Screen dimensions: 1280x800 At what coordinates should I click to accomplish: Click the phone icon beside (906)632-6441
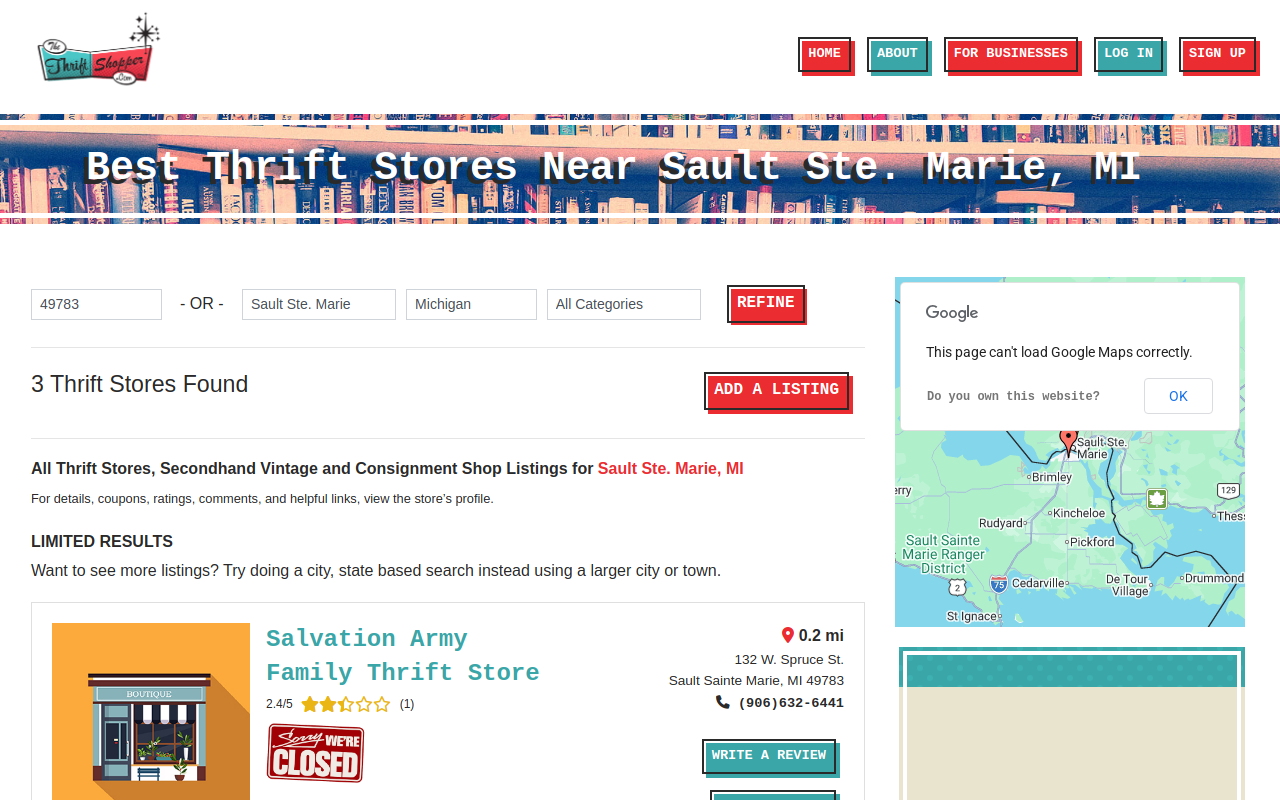tap(723, 702)
